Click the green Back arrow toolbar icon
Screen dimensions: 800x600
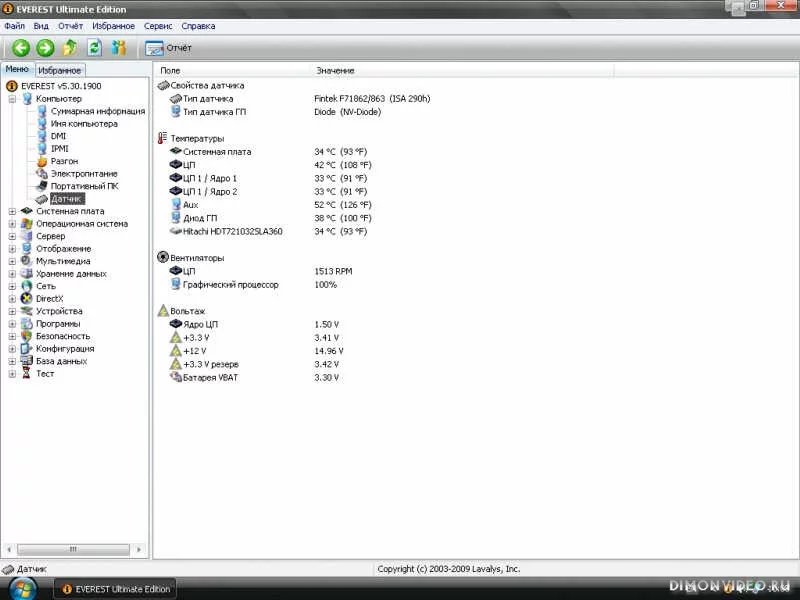pyautogui.click(x=20, y=48)
